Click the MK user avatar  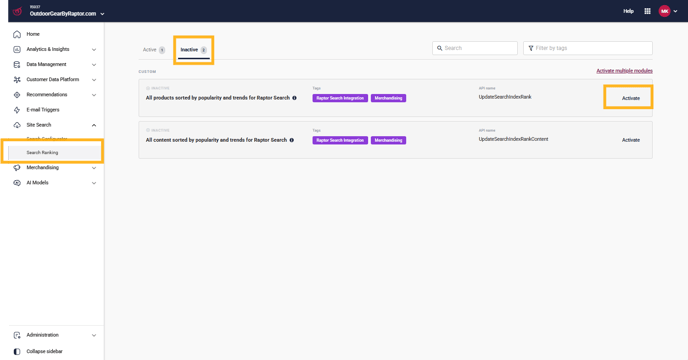[664, 11]
